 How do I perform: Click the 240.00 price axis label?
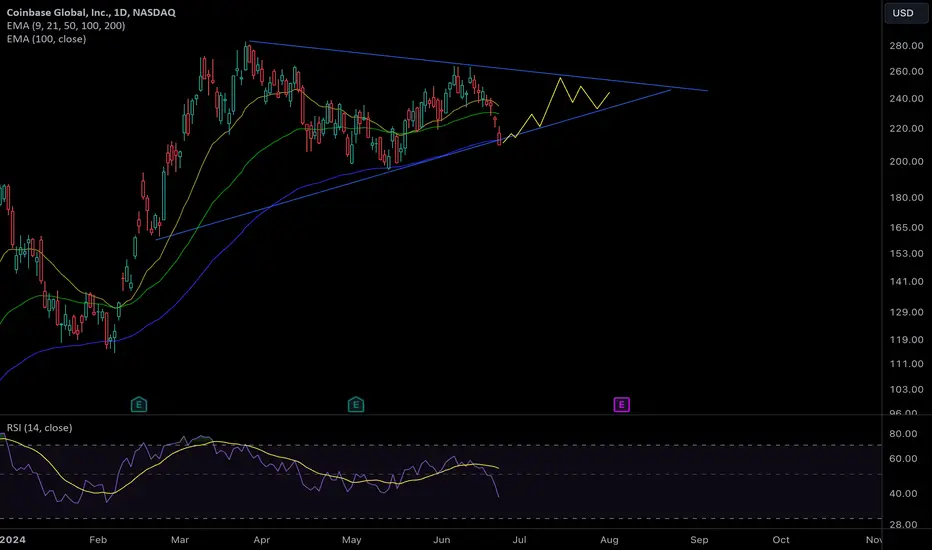[906, 99]
